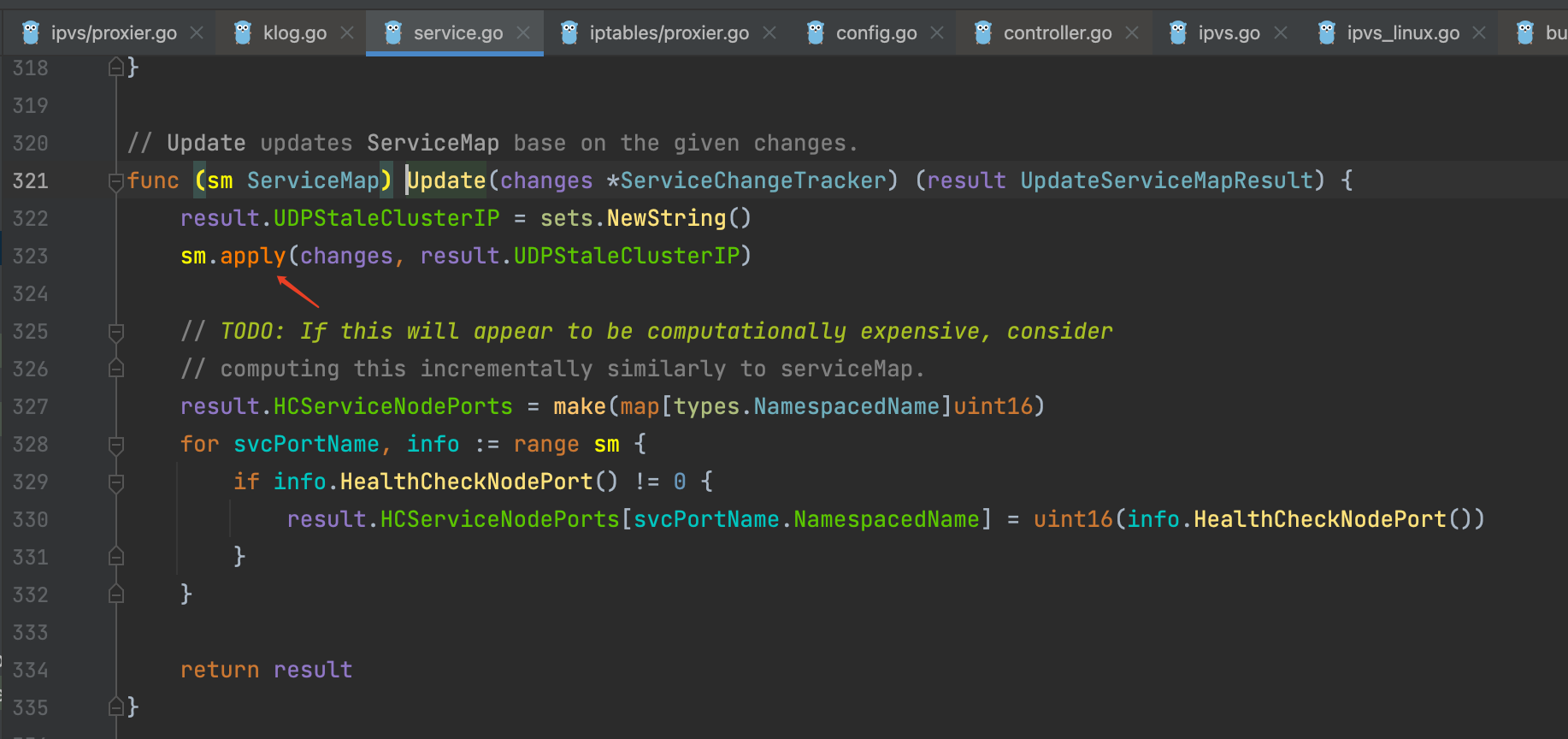
Task: Close the ipvs.go tab
Action: [1281, 33]
